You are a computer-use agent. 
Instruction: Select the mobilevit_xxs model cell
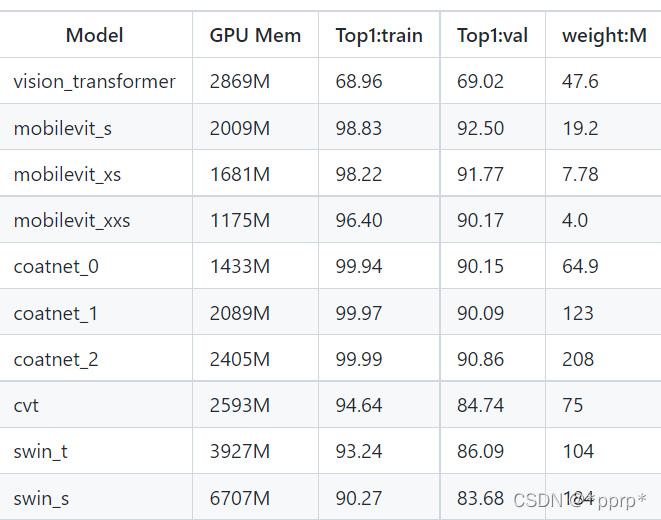(x=72, y=220)
